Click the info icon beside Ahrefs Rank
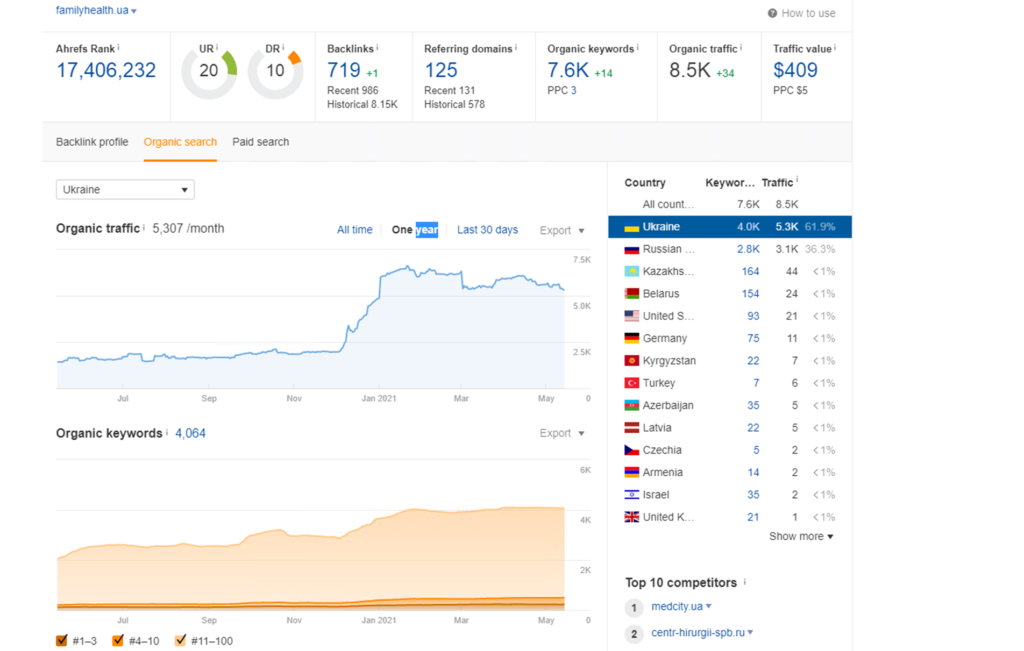Viewport: 1024px width, 651px height. point(118,47)
